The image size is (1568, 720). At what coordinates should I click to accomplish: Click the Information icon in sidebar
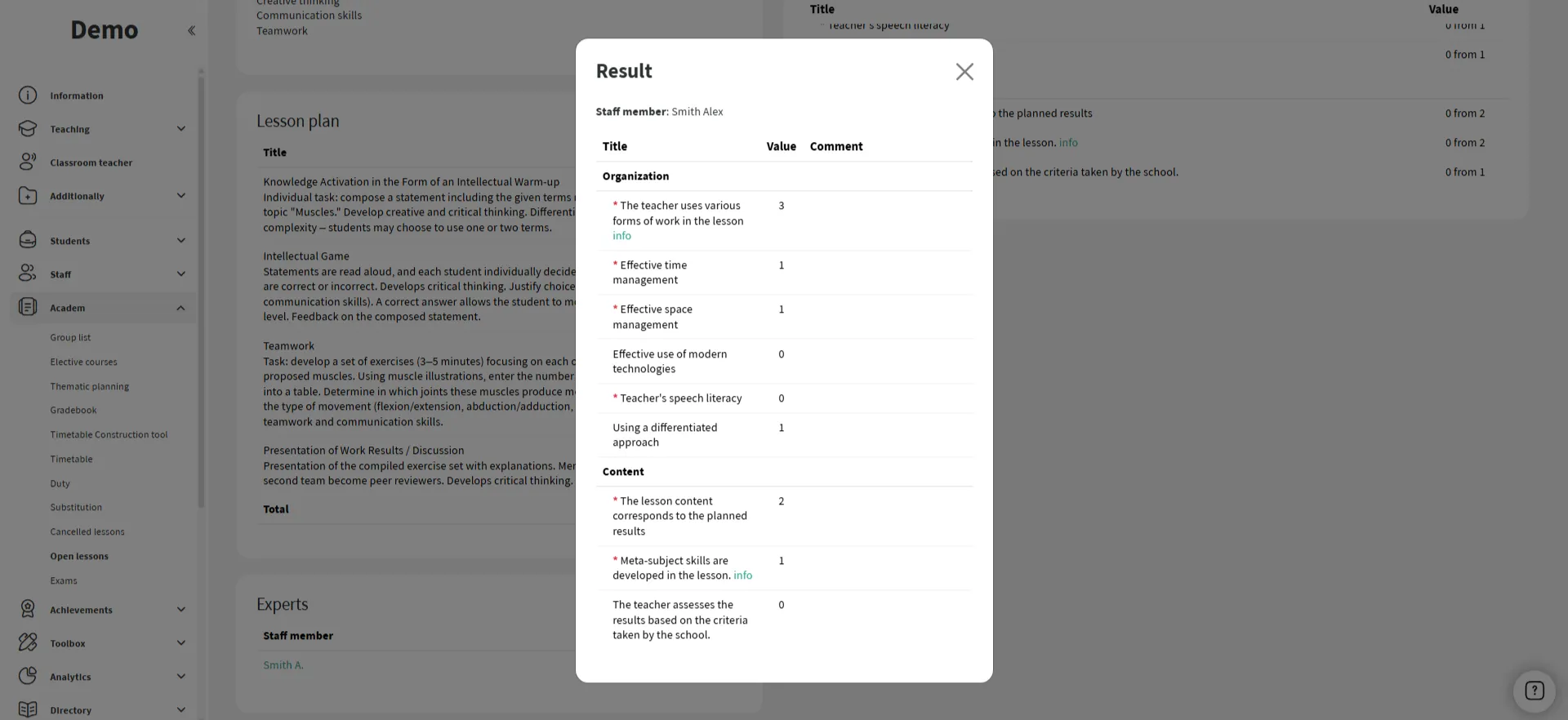[x=28, y=96]
